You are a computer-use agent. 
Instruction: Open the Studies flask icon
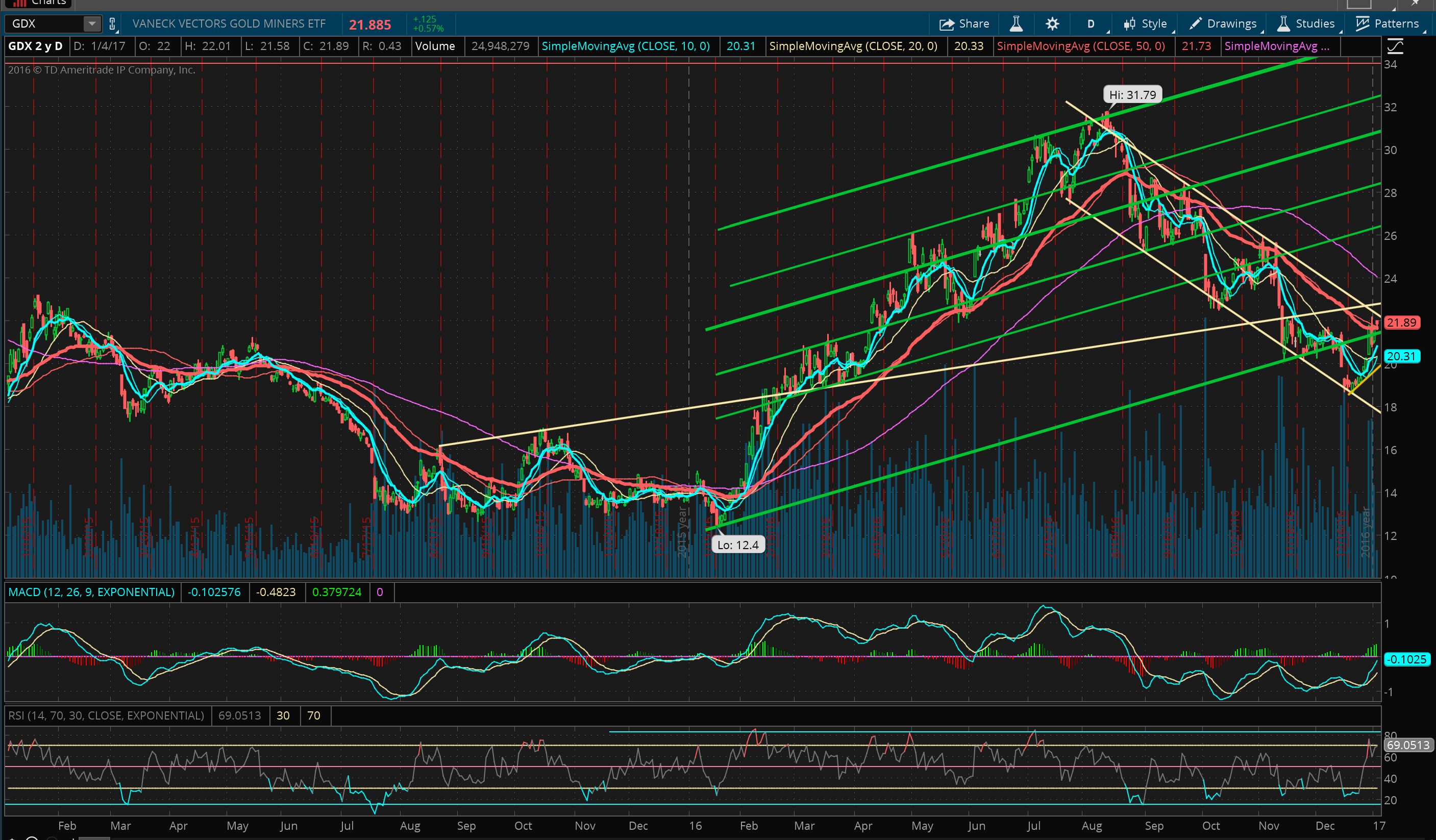click(x=1283, y=24)
